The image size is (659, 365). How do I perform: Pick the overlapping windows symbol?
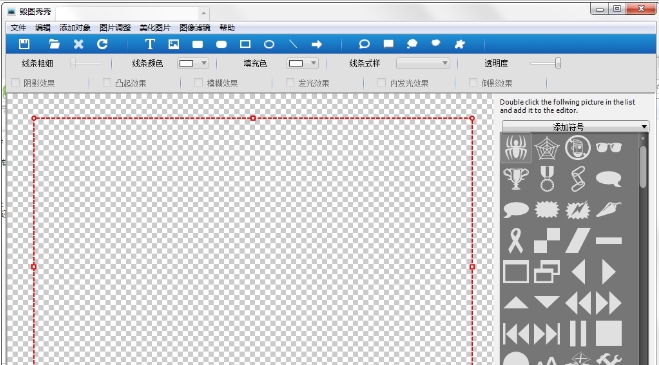(547, 272)
